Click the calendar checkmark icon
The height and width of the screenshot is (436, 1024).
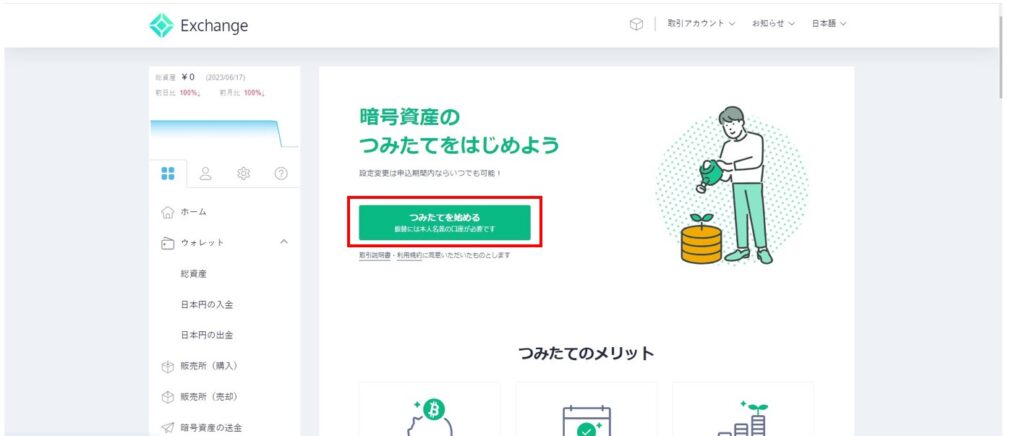click(586, 420)
